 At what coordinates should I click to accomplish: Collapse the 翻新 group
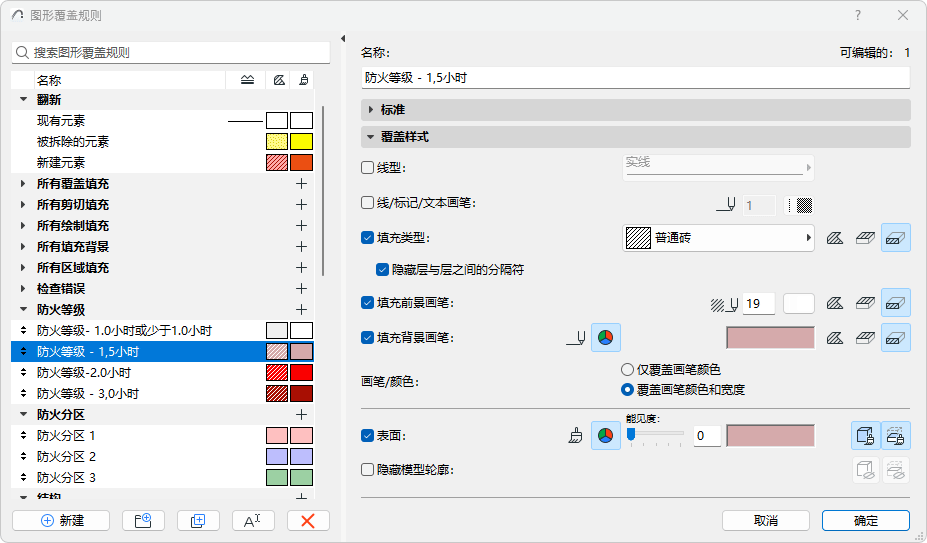click(24, 99)
